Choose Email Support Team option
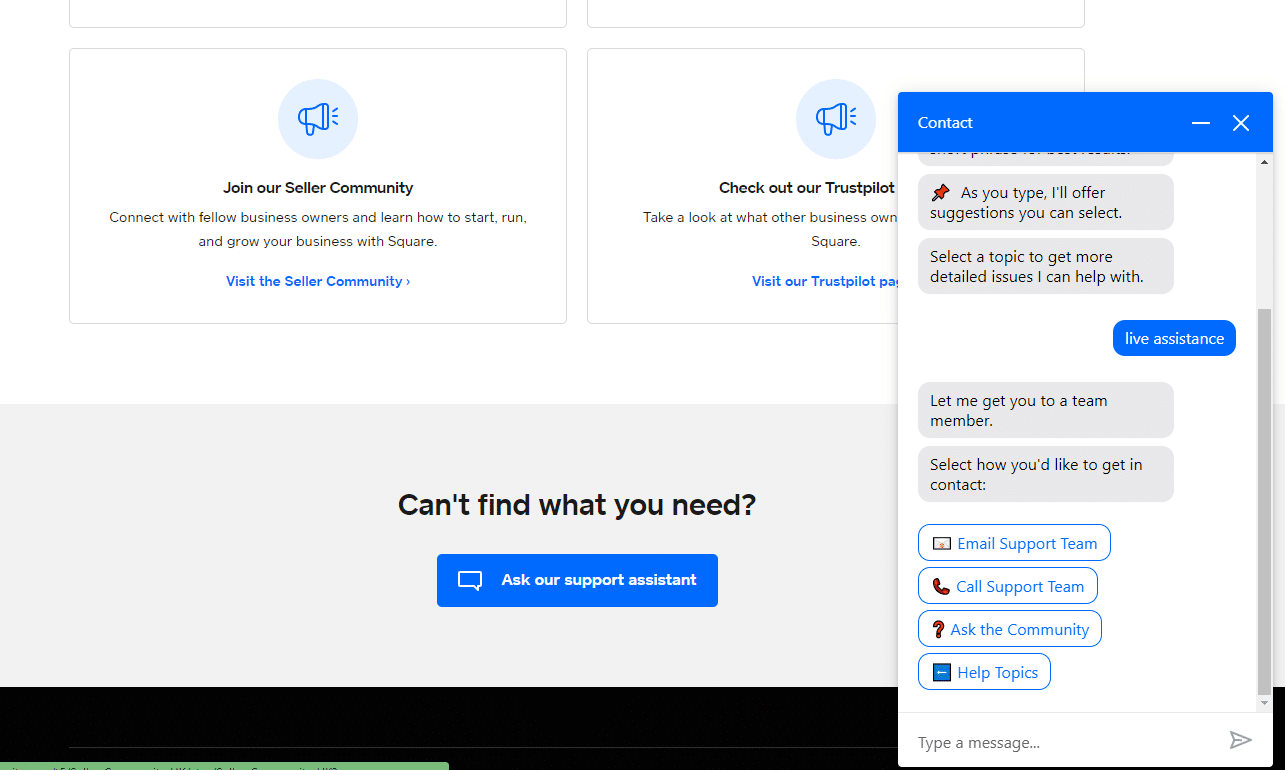 pos(1014,543)
